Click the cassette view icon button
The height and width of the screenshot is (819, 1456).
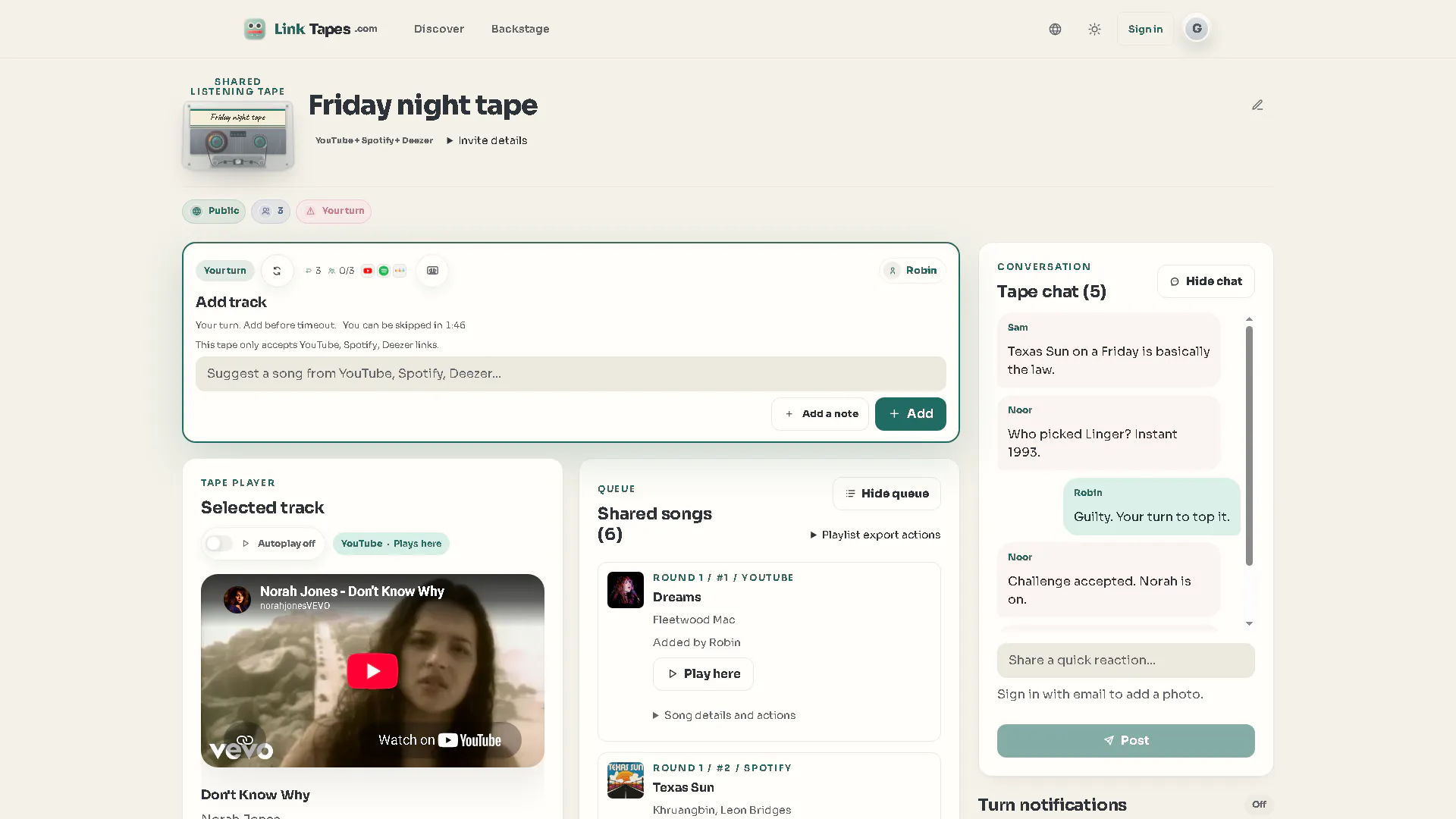click(x=432, y=271)
